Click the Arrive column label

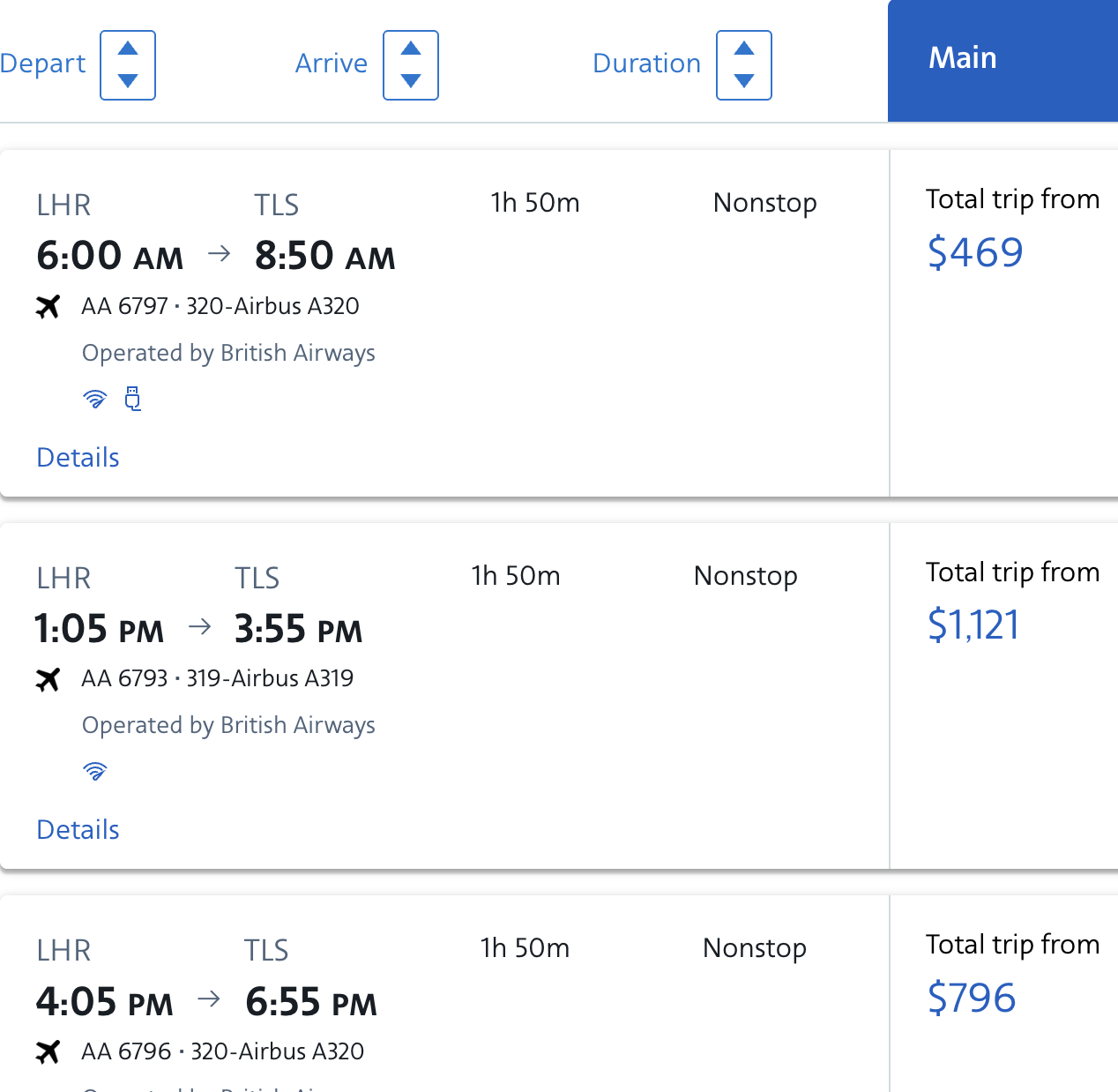pyautogui.click(x=331, y=64)
